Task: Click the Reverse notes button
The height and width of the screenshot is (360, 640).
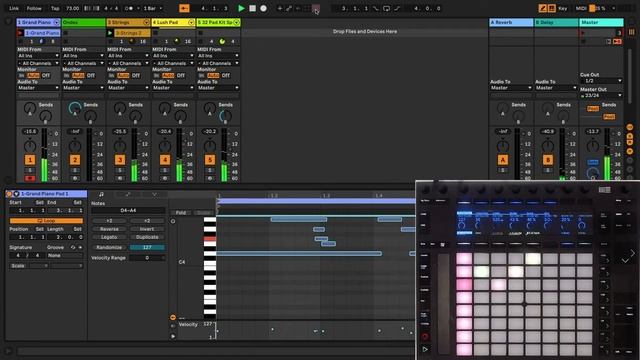Action: (109, 229)
